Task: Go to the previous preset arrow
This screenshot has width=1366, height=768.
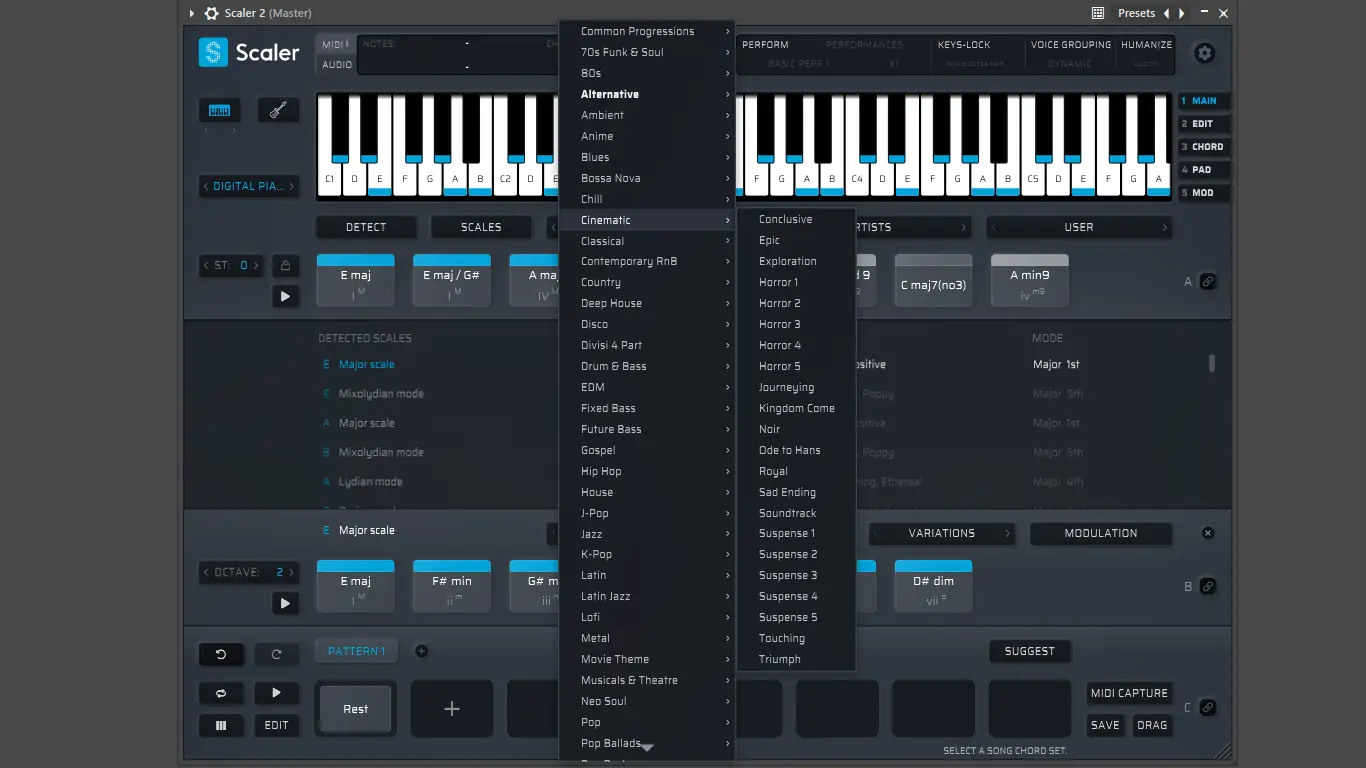Action: click(x=1166, y=13)
